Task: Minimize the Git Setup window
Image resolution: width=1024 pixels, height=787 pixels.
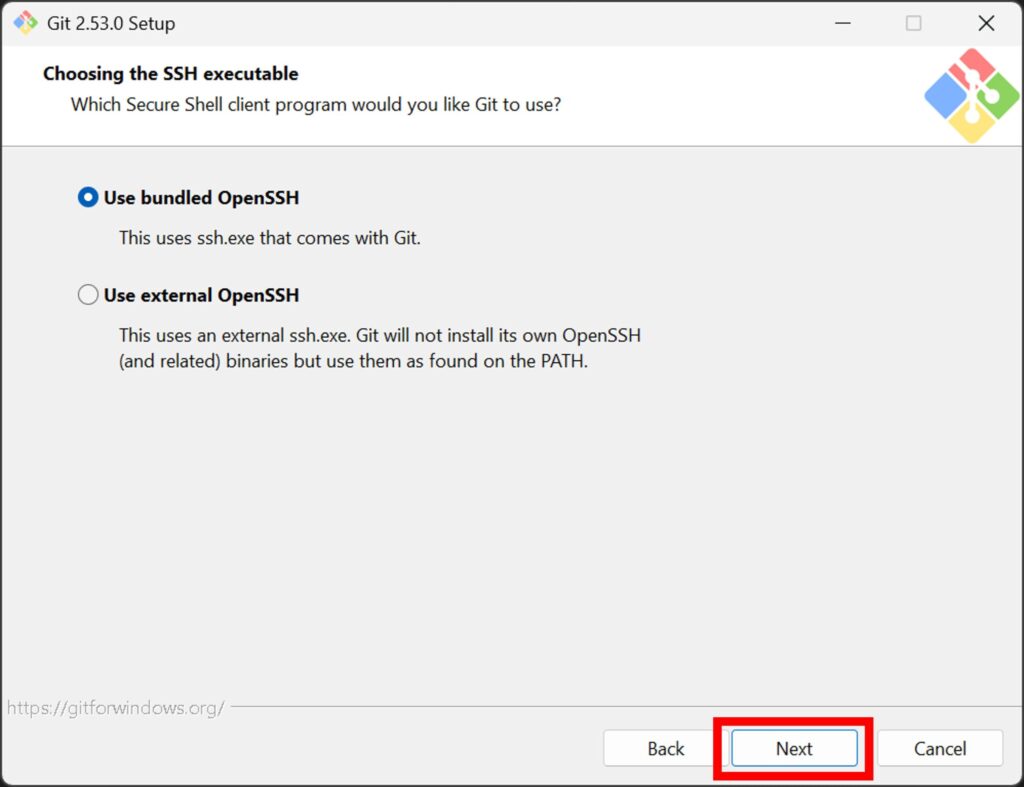Action: click(840, 23)
